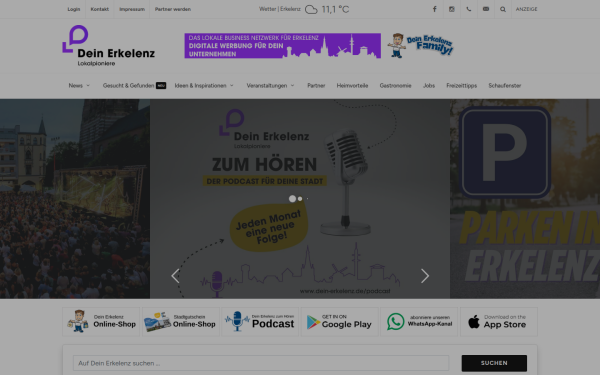Click the Impressum link

(x=132, y=9)
